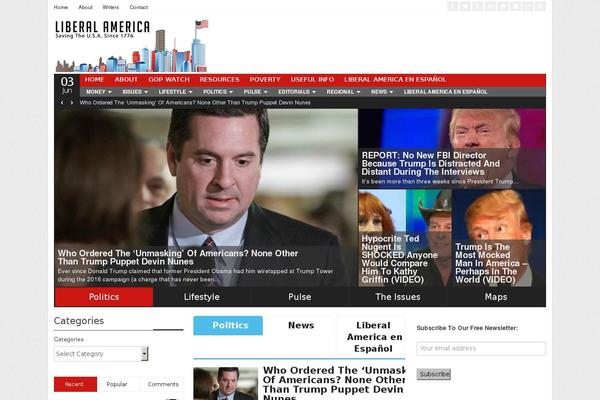The height and width of the screenshot is (400, 600).
Task: Switch to Liberal America en Español content tab
Action: tap(374, 337)
